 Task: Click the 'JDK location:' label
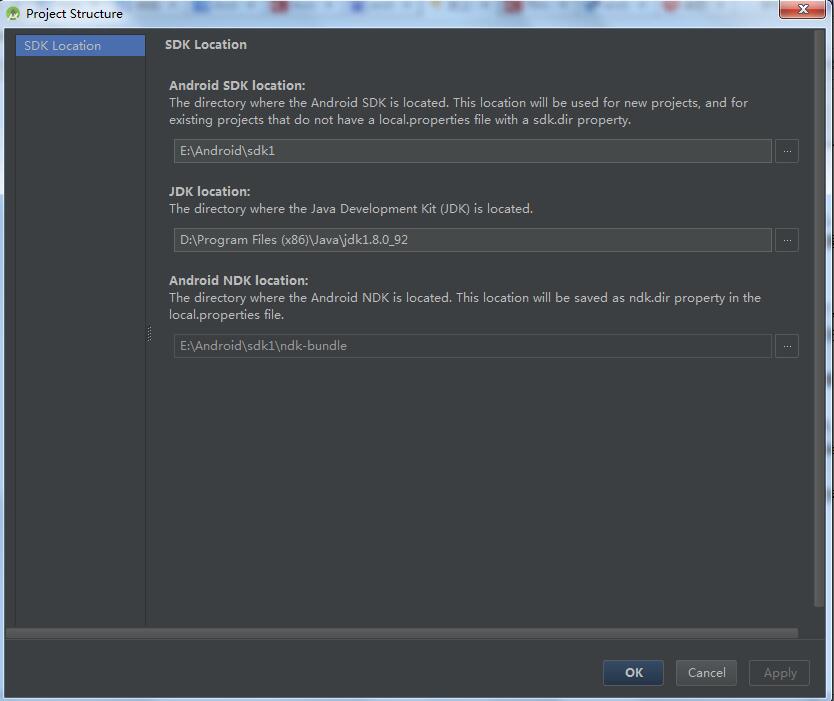click(210, 191)
